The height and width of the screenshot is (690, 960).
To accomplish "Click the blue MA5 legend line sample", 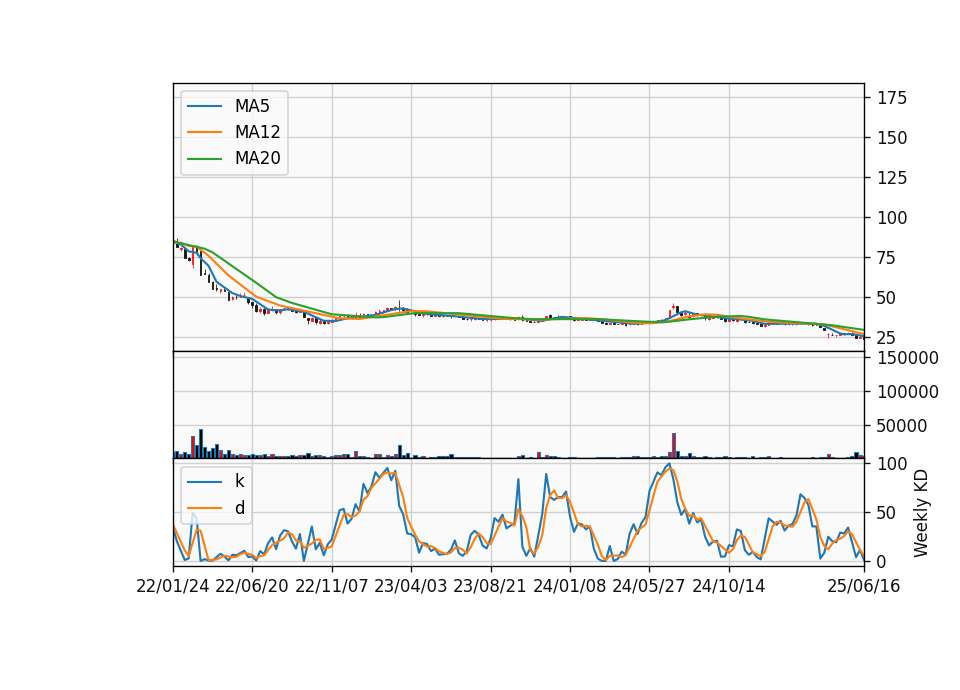I will 204,106.
